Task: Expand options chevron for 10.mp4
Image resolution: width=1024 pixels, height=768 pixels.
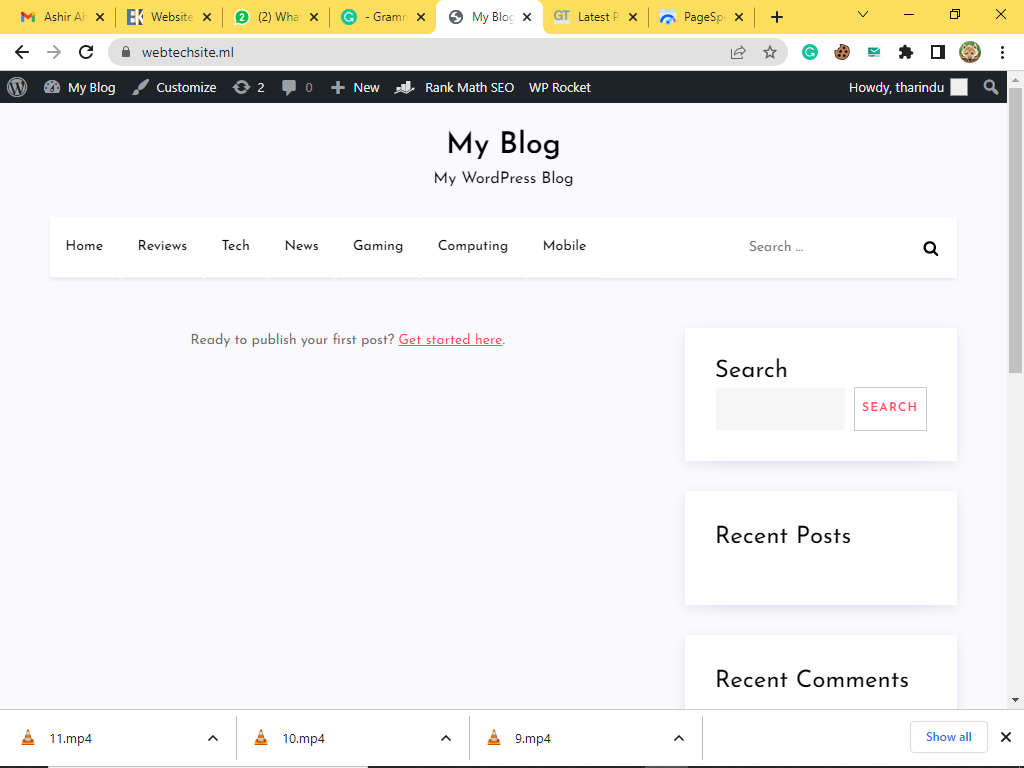Action: [x=446, y=738]
